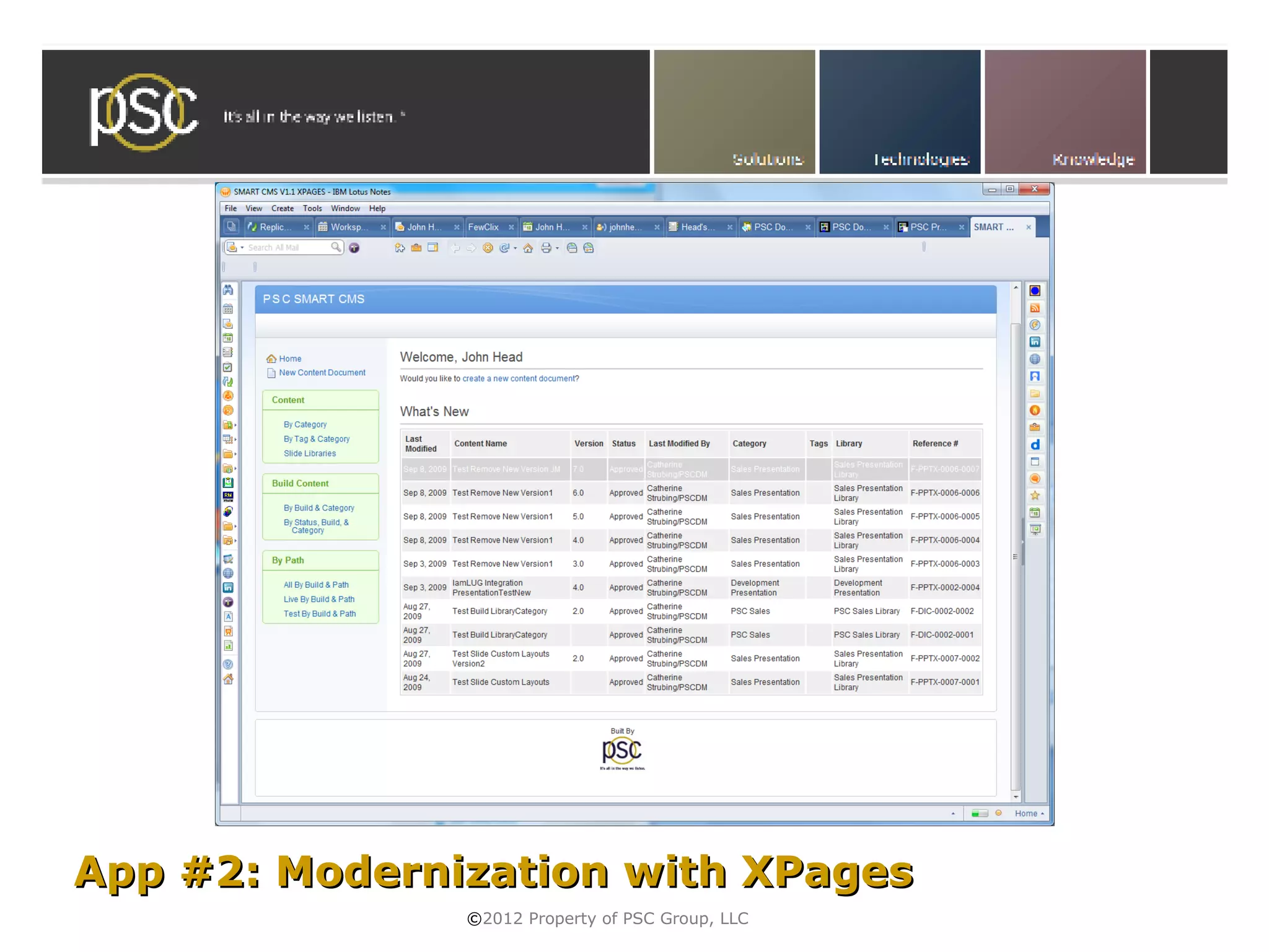1269x952 pixels.
Task: Open the Help menu
Action: coord(377,208)
